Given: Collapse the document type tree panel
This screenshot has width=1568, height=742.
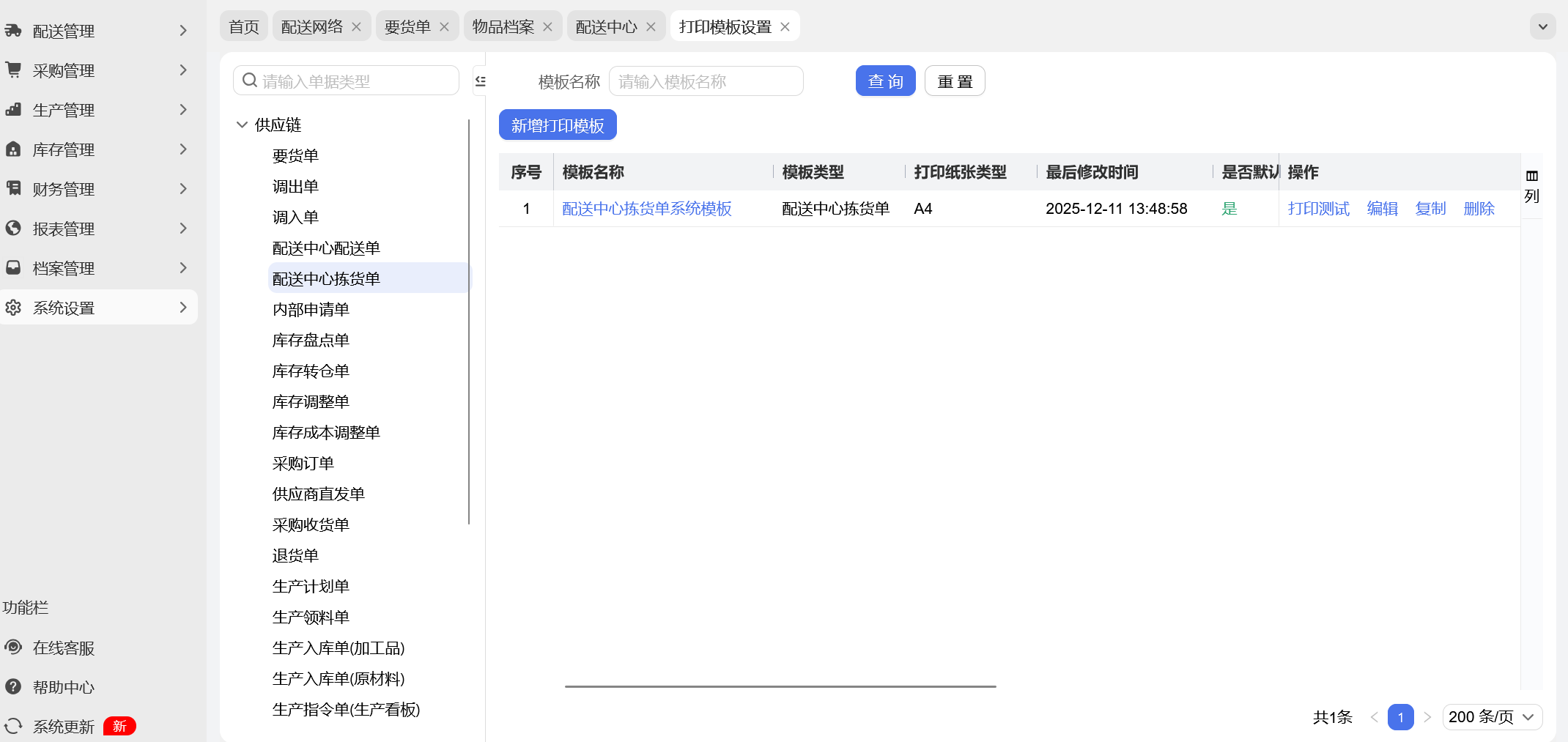Looking at the screenshot, I should [480, 81].
